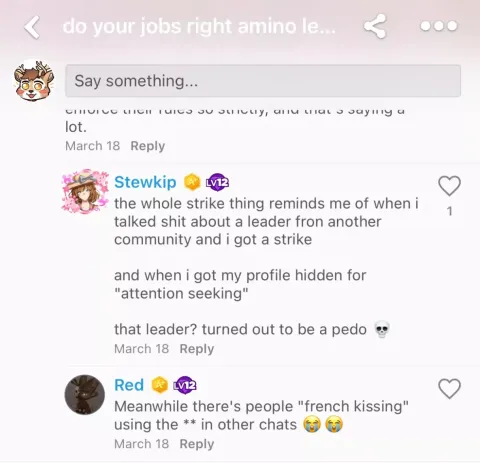The image size is (480, 463).
Task: Tap the deer avatar beside comment box
Action: coord(33,81)
